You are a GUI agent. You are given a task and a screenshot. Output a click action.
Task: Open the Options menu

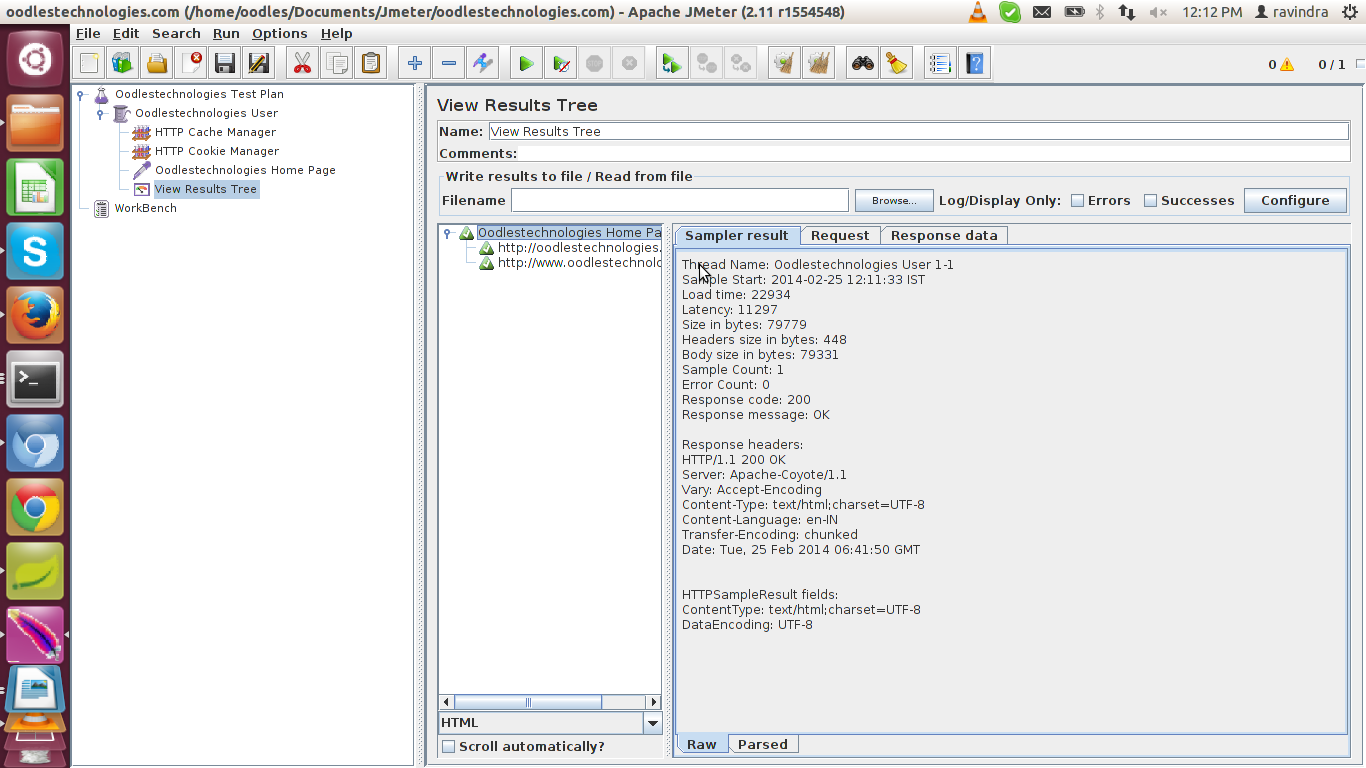click(x=280, y=33)
